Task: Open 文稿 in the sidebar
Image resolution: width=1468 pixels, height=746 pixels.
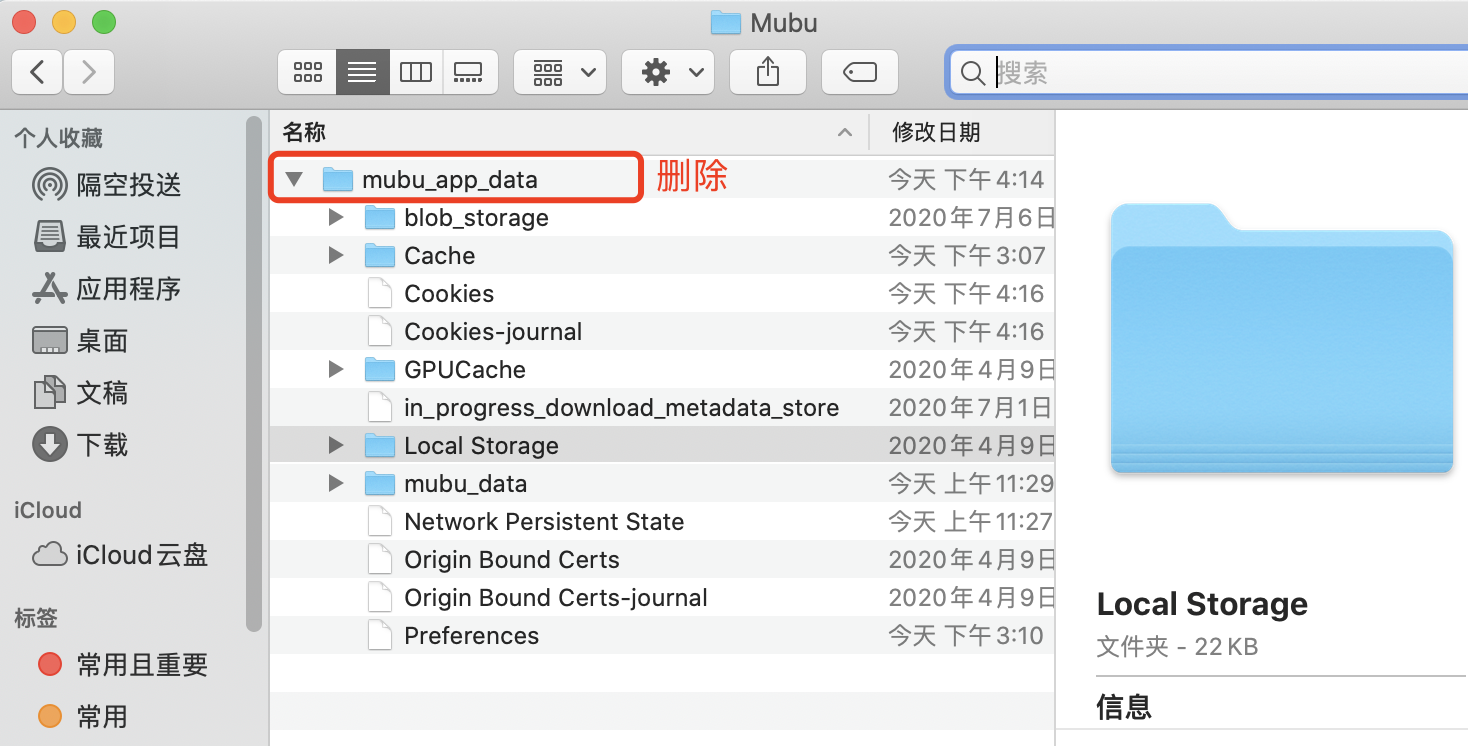Action: click(x=80, y=393)
